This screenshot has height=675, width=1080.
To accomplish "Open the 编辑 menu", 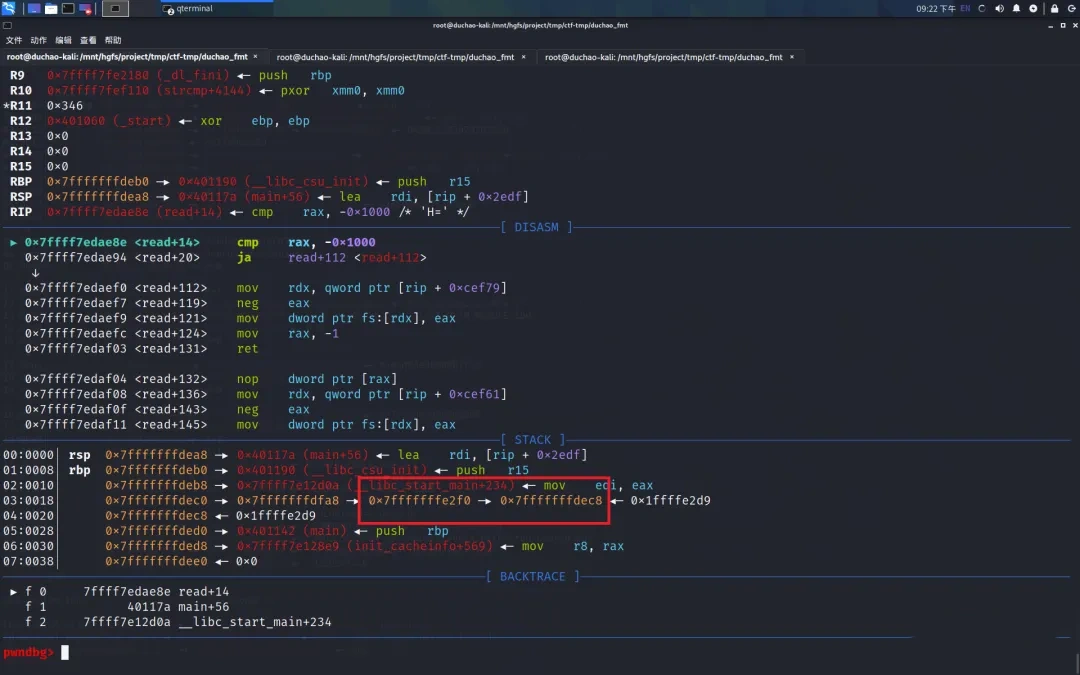I will (63, 40).
